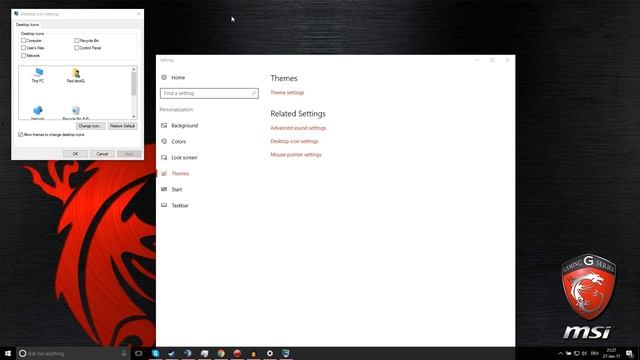Show hidden system tray icons
Viewport: 640px width, 360px height.
560,353
